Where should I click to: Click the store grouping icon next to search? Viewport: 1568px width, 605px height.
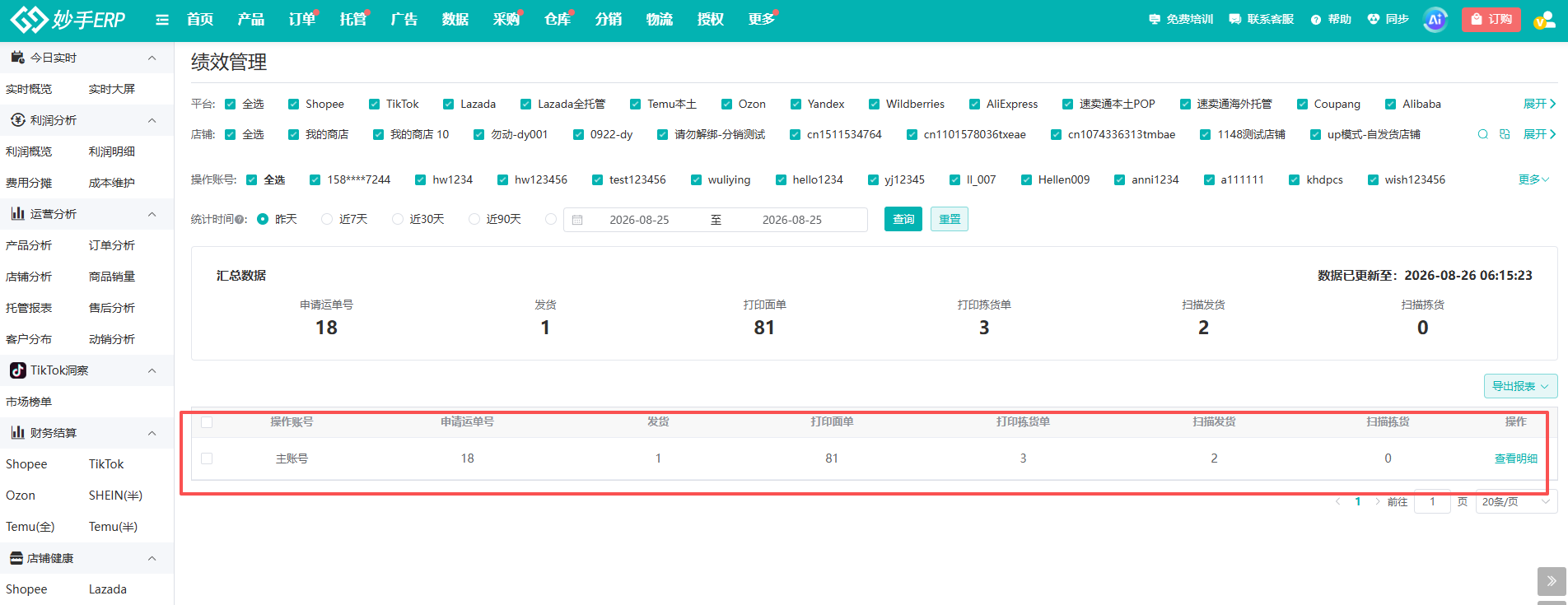1505,134
